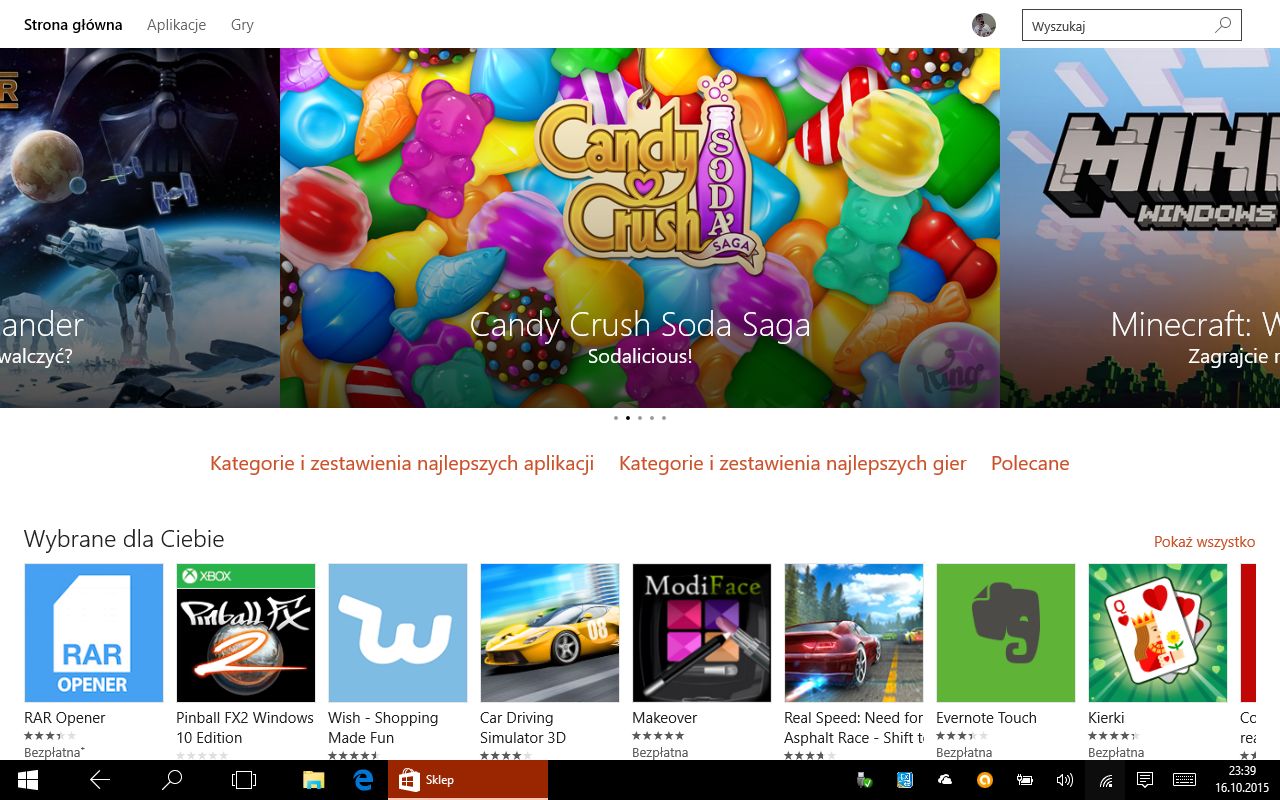This screenshot has height=800, width=1280.
Task: Open the ModiFace Makeover app icon
Action: point(702,633)
